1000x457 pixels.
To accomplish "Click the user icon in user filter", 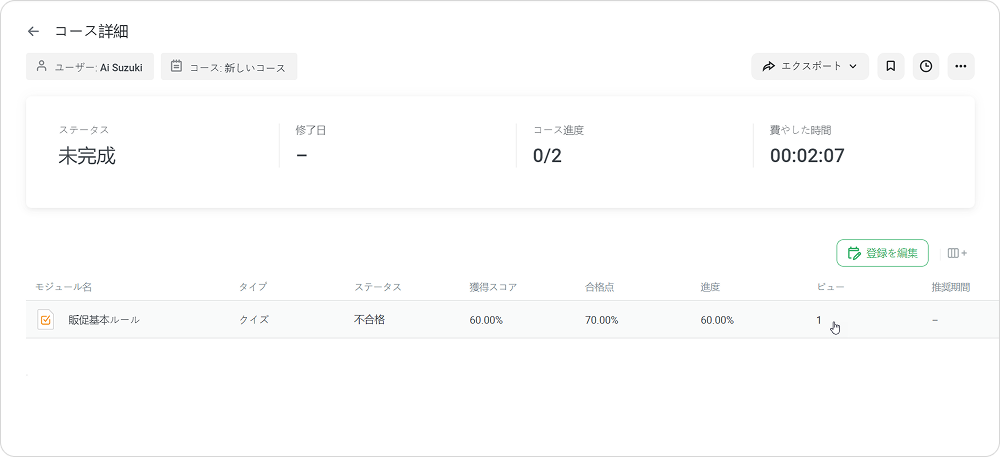I will tap(41, 67).
